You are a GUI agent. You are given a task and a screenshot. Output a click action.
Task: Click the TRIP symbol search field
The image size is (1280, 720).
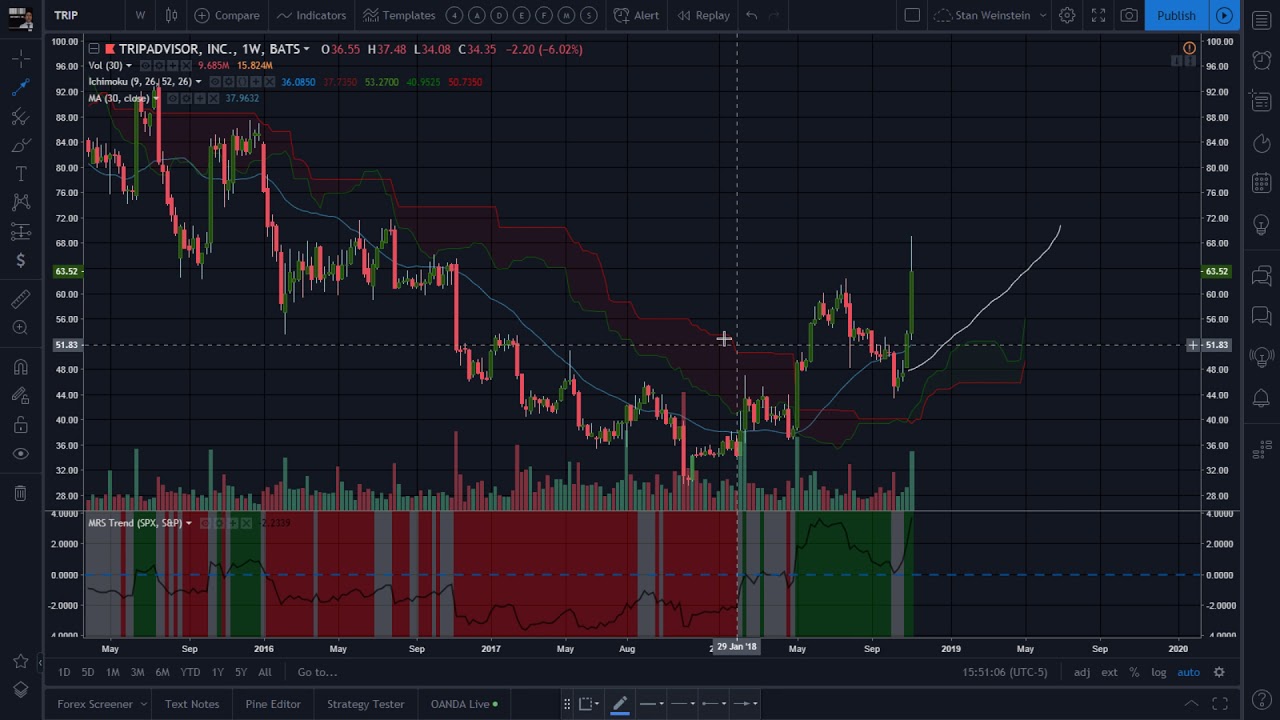83,15
